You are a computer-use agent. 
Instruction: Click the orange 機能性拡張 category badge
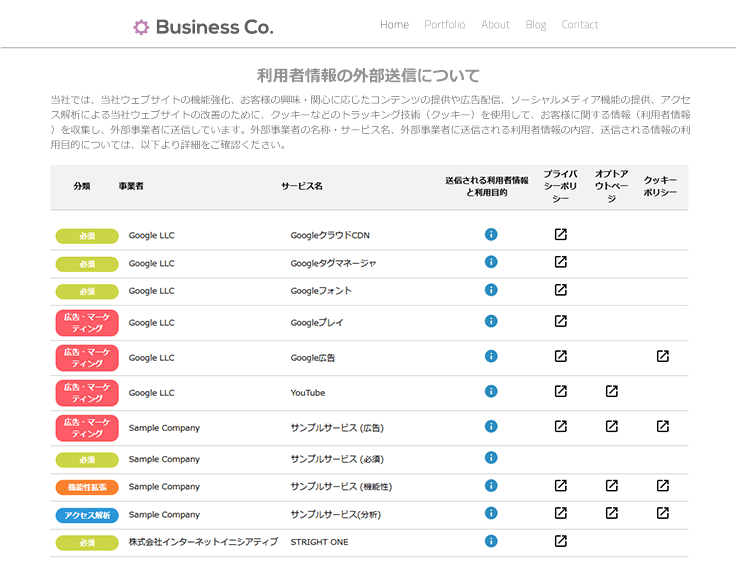click(87, 487)
